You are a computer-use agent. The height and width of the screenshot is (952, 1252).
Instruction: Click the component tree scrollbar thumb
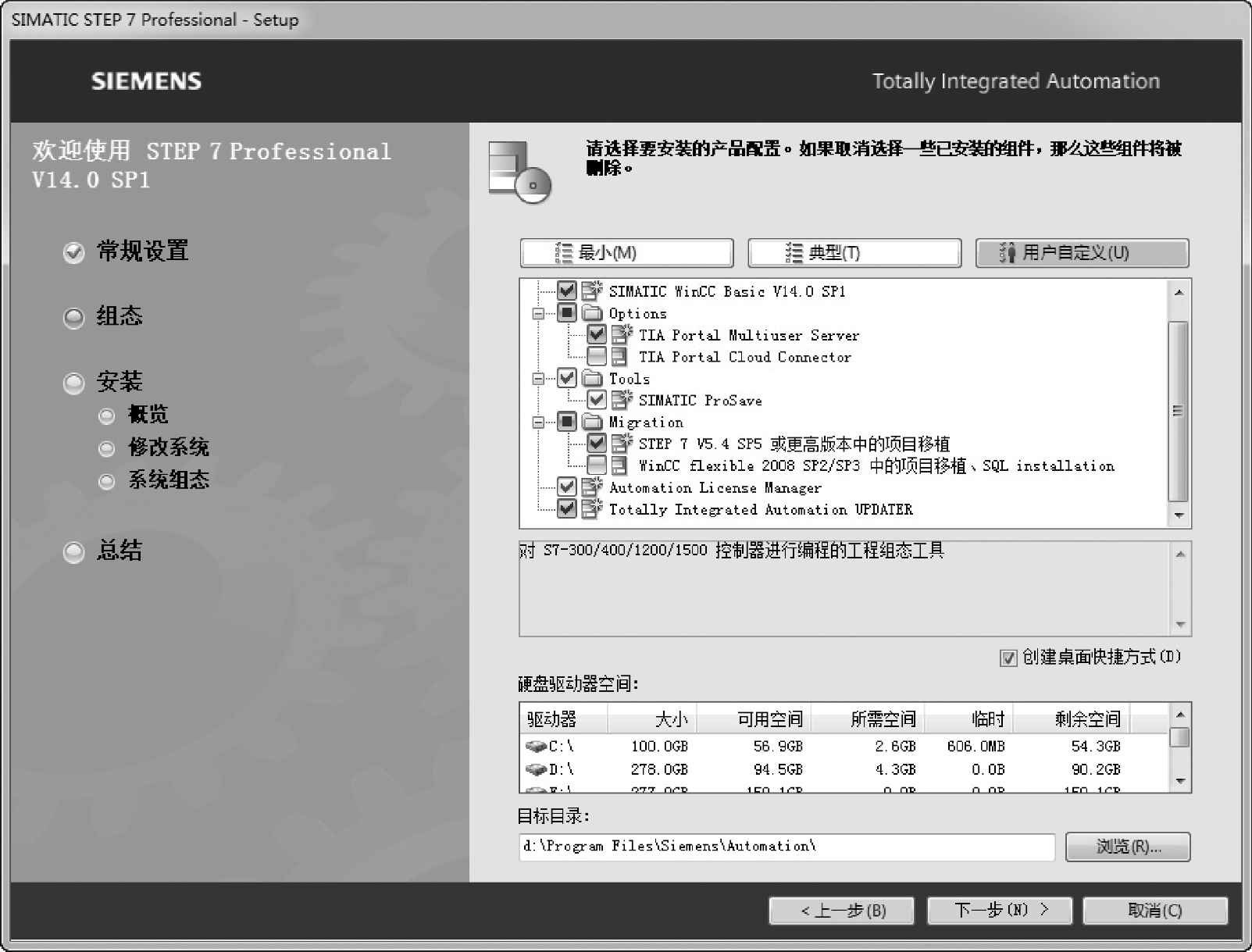1179,412
